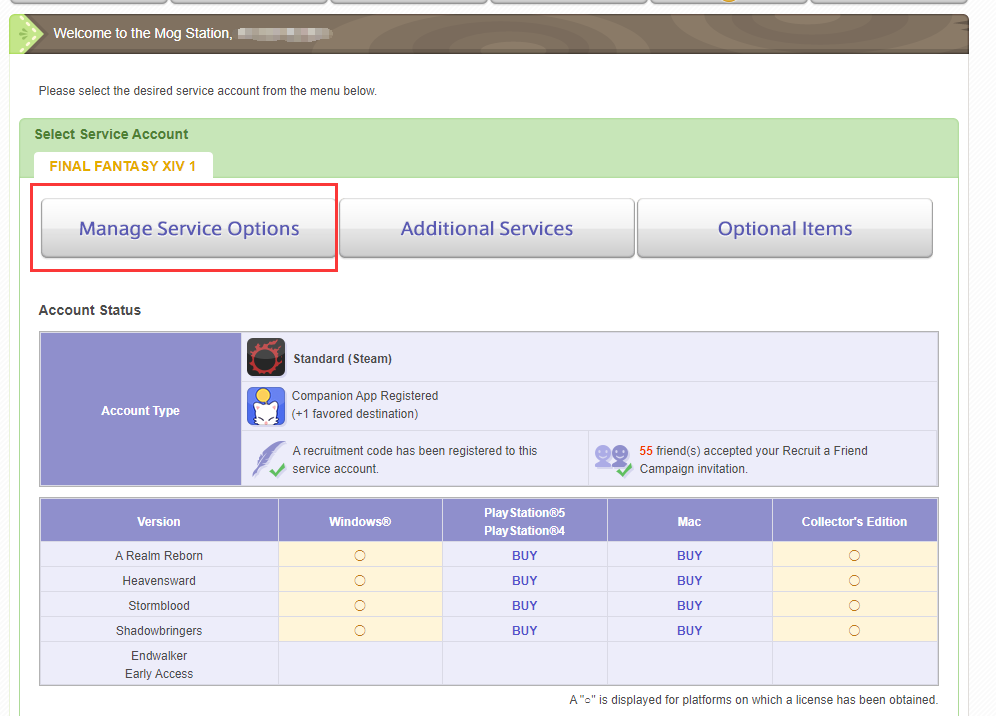The height and width of the screenshot is (716, 996).
Task: Click the 'Welcome to the Mog Station' banner text
Action: [142, 33]
